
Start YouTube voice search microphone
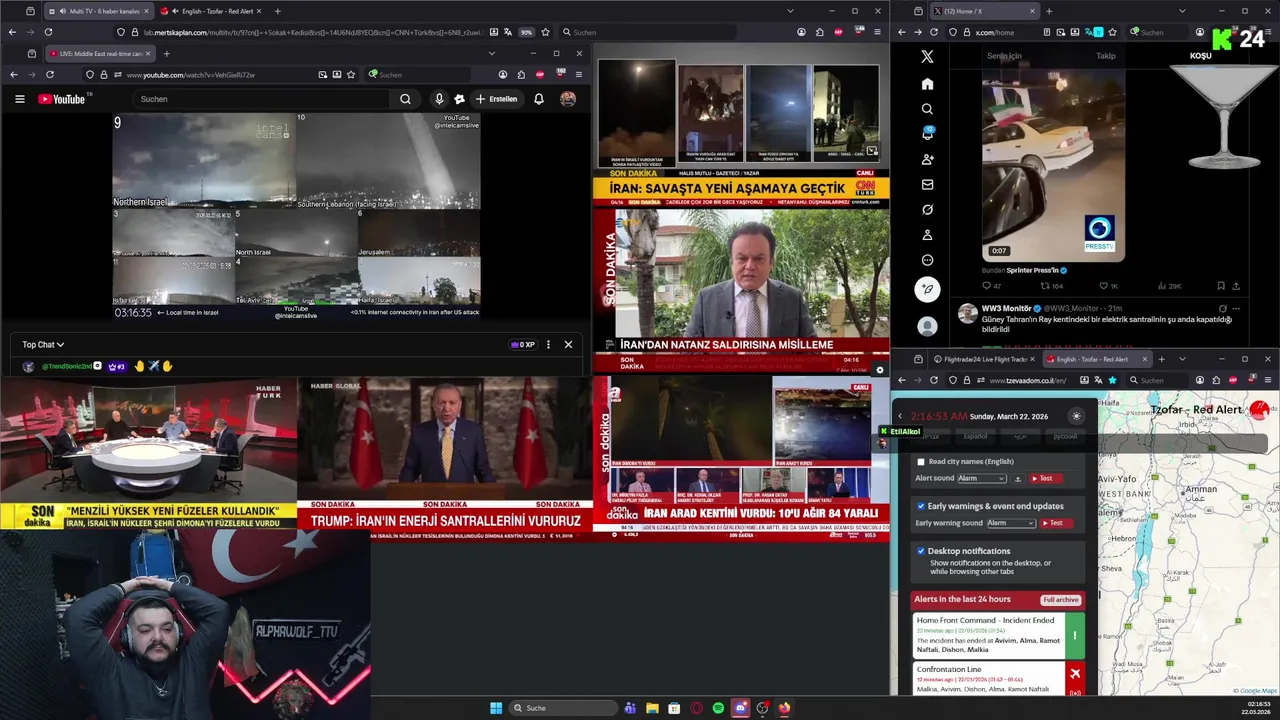click(438, 99)
